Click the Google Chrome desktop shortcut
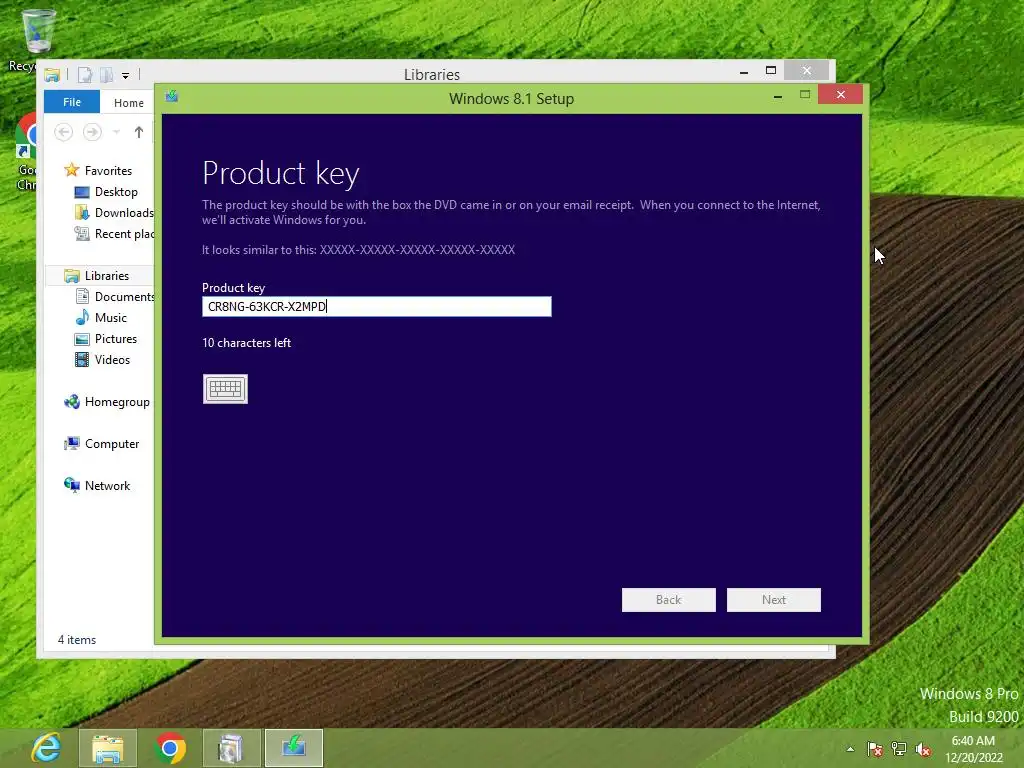The width and height of the screenshot is (1024, 768). point(26,152)
